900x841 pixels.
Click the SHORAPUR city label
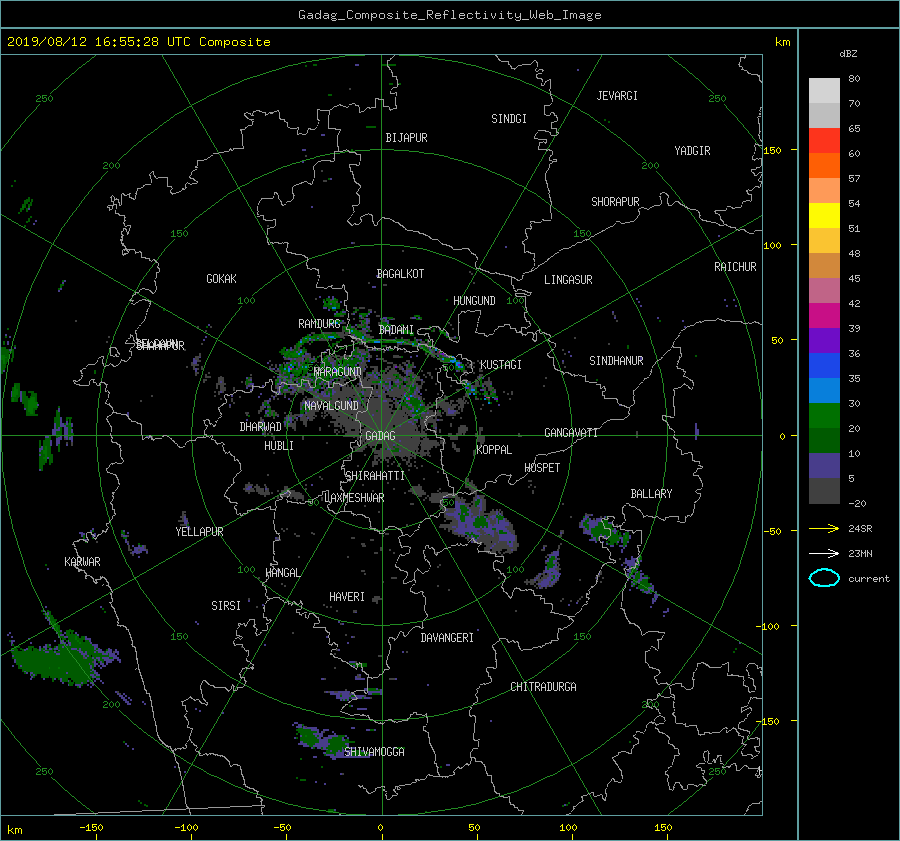point(615,202)
